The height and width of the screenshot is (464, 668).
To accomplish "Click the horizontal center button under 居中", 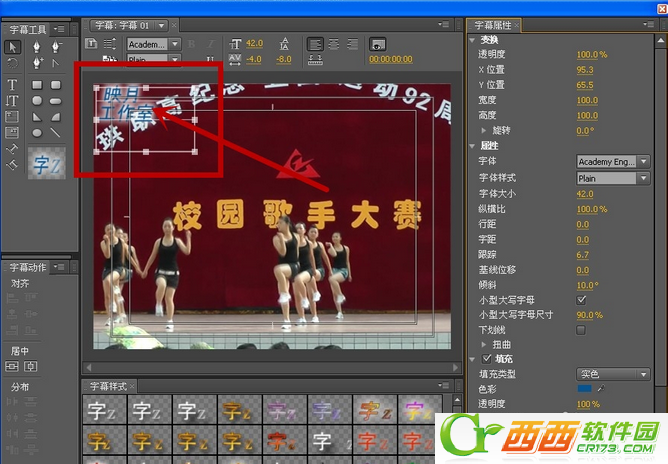I will pyautogui.click(x=13, y=366).
